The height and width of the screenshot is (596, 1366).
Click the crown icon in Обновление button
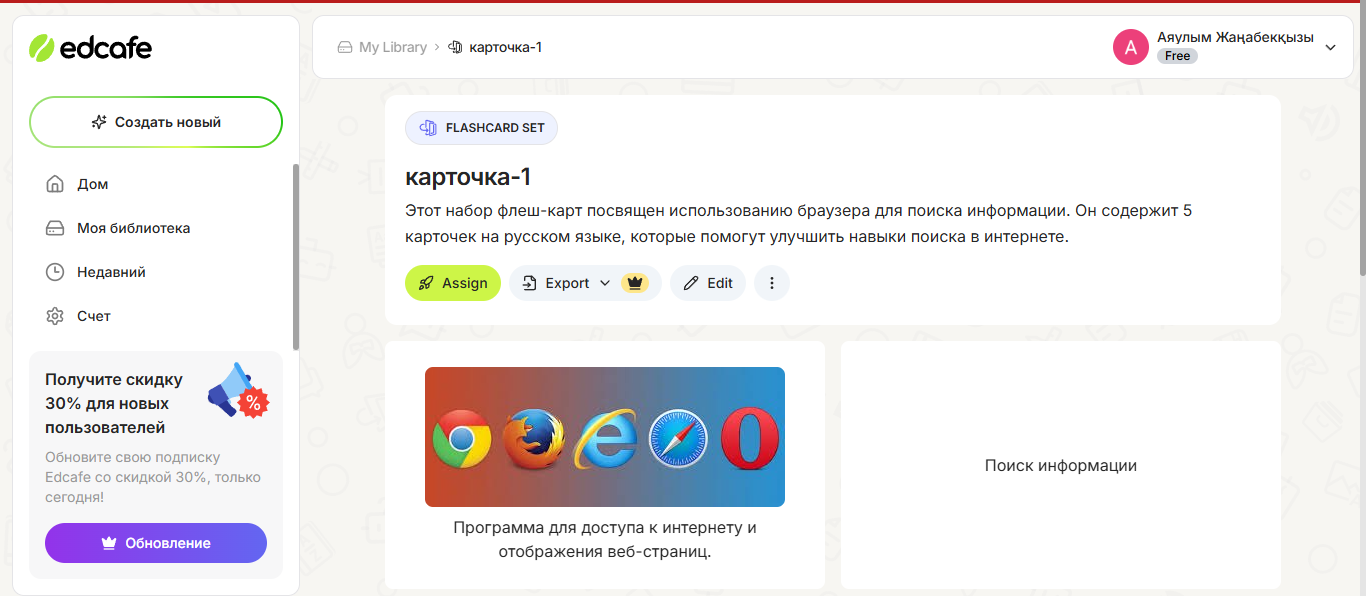coord(109,543)
